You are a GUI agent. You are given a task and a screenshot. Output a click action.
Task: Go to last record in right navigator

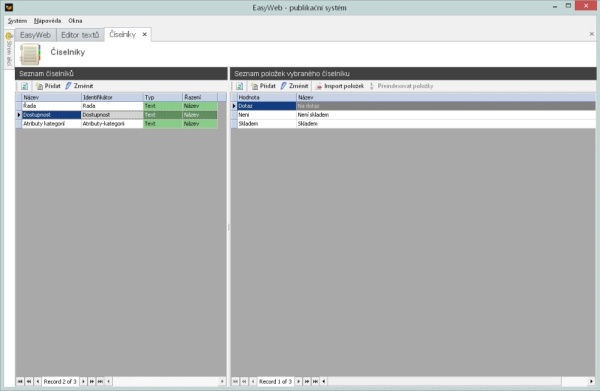click(315, 381)
